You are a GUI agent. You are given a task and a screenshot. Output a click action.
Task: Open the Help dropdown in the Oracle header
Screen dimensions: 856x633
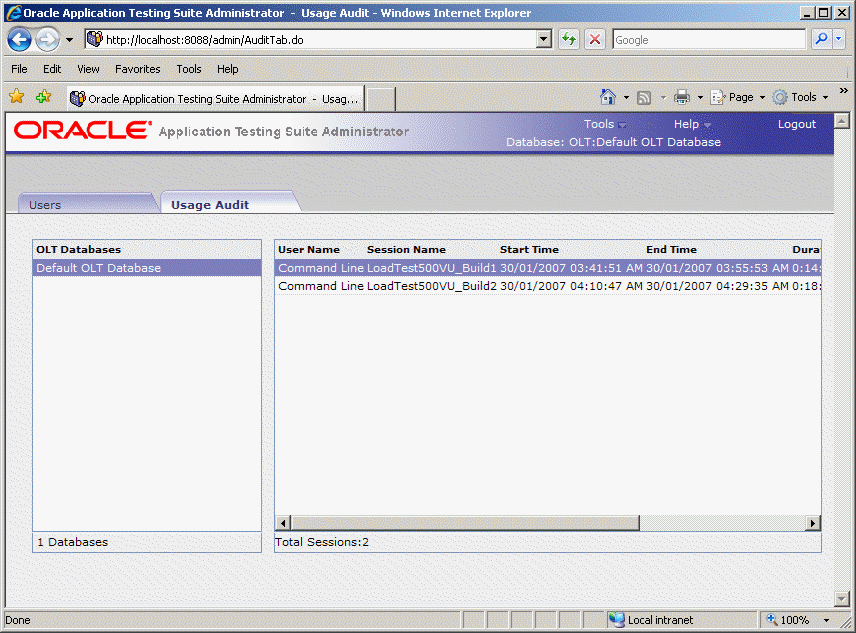click(x=686, y=124)
